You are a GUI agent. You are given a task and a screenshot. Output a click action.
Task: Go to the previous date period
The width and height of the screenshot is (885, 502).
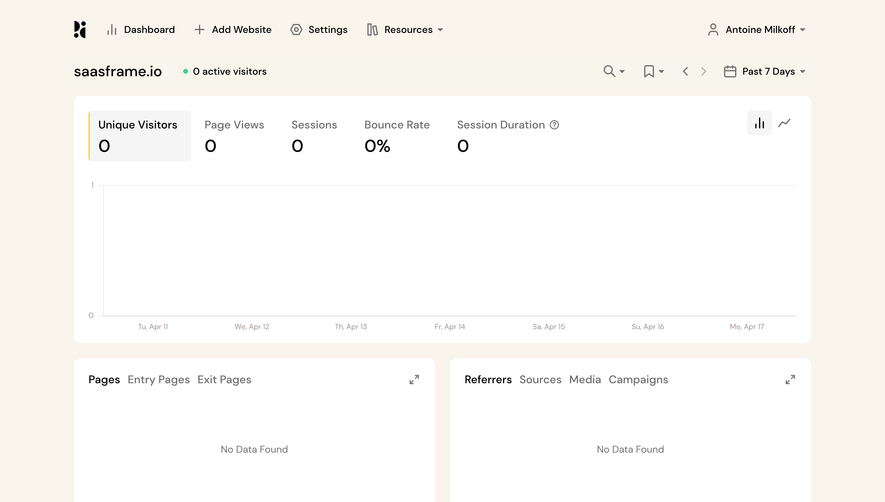coord(685,71)
